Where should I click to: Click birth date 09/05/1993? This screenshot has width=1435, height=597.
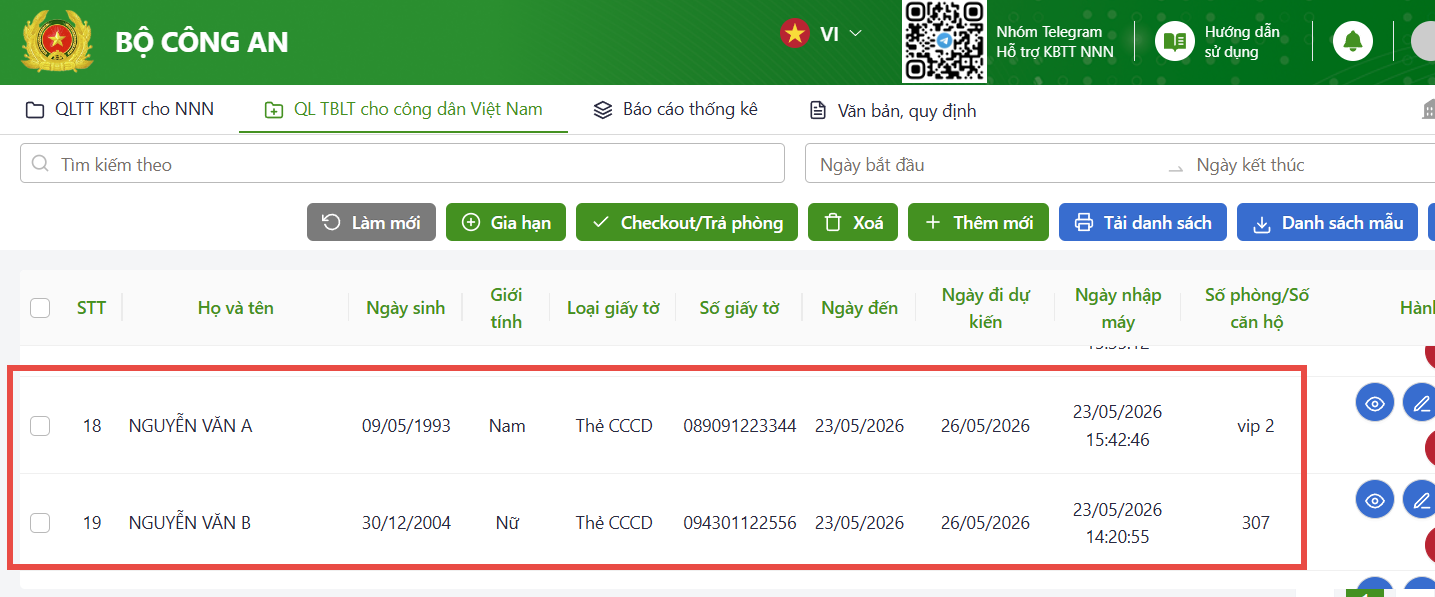click(406, 426)
